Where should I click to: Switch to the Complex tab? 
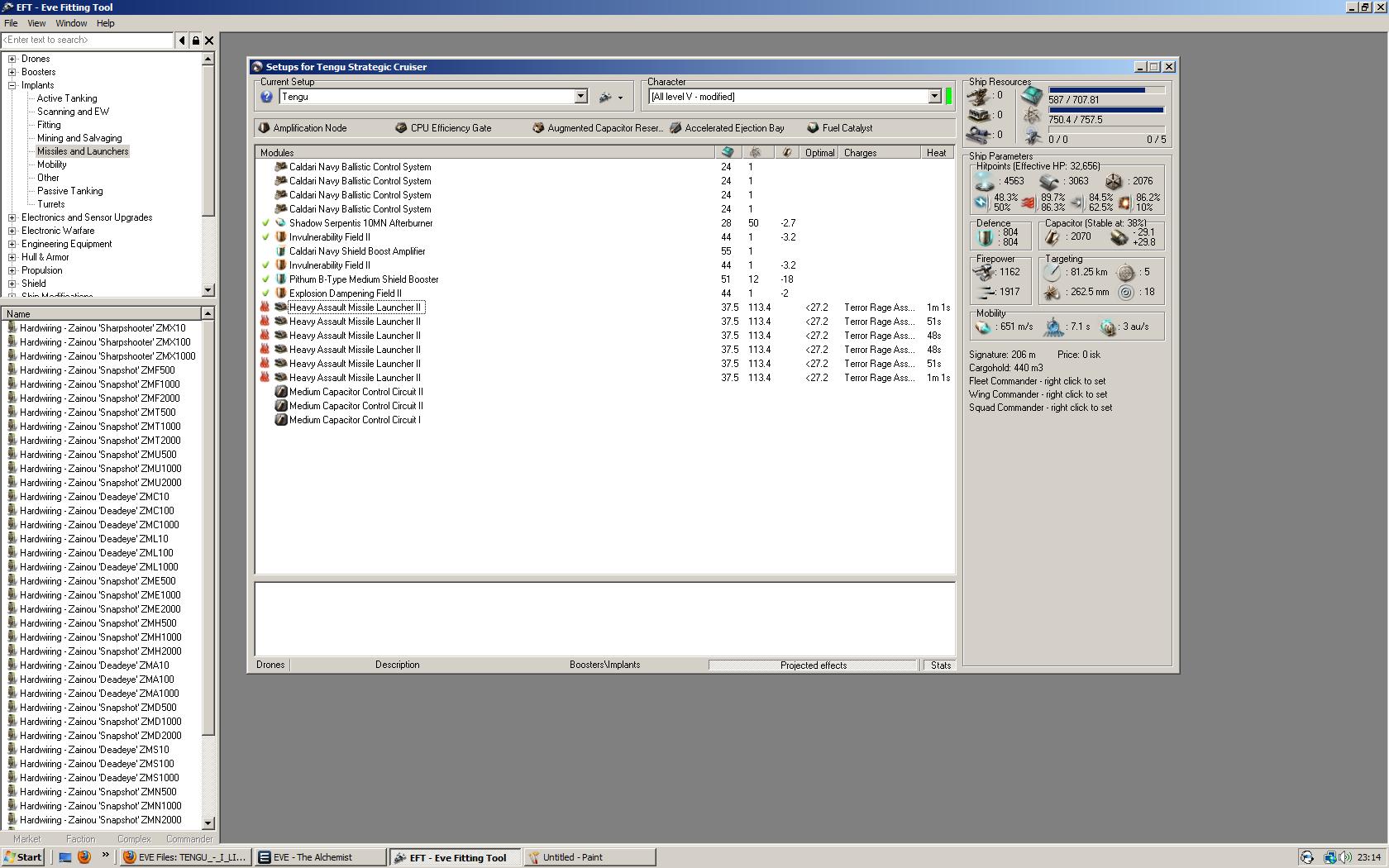click(134, 838)
